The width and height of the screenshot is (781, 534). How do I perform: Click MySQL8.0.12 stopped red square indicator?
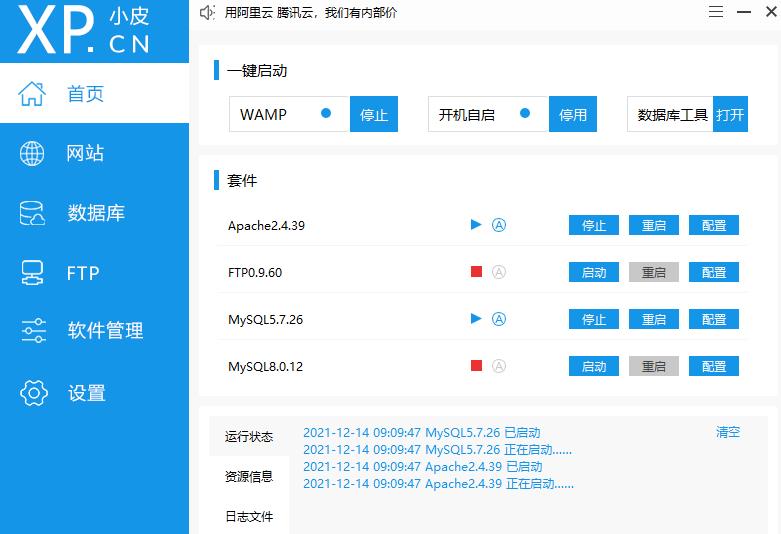coord(476,366)
